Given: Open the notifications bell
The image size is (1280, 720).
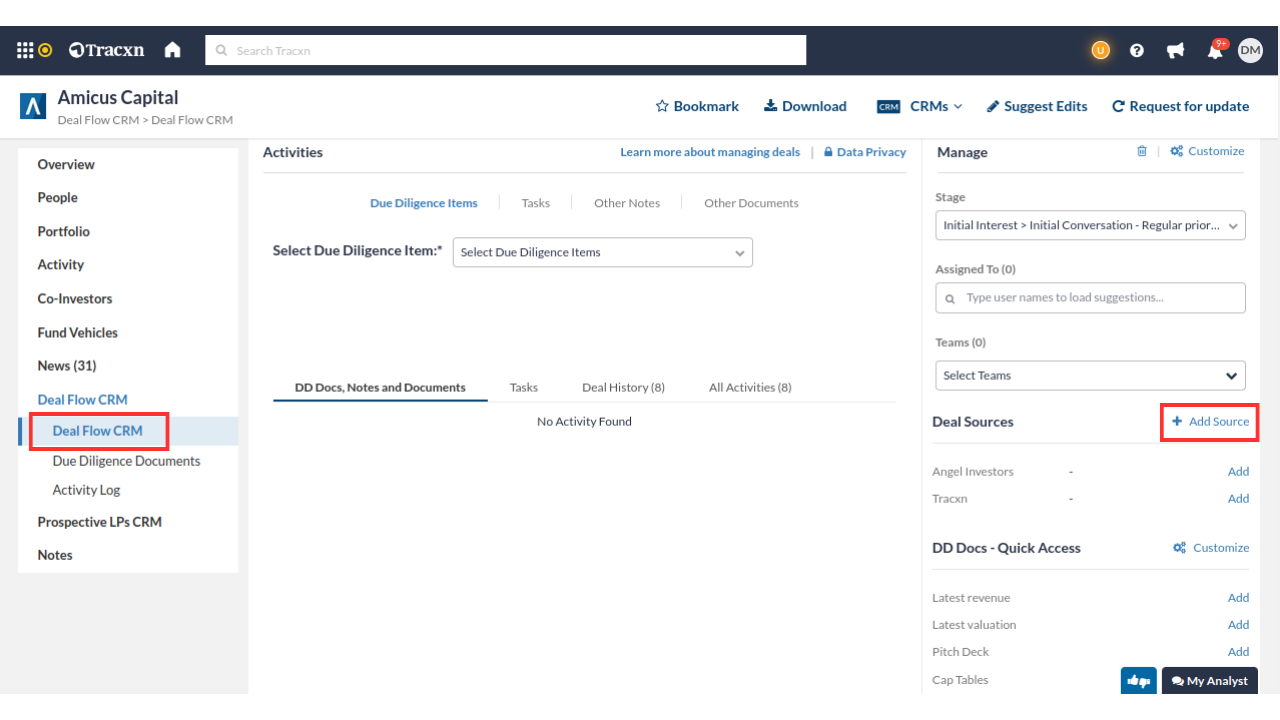Looking at the screenshot, I should (x=1215, y=51).
